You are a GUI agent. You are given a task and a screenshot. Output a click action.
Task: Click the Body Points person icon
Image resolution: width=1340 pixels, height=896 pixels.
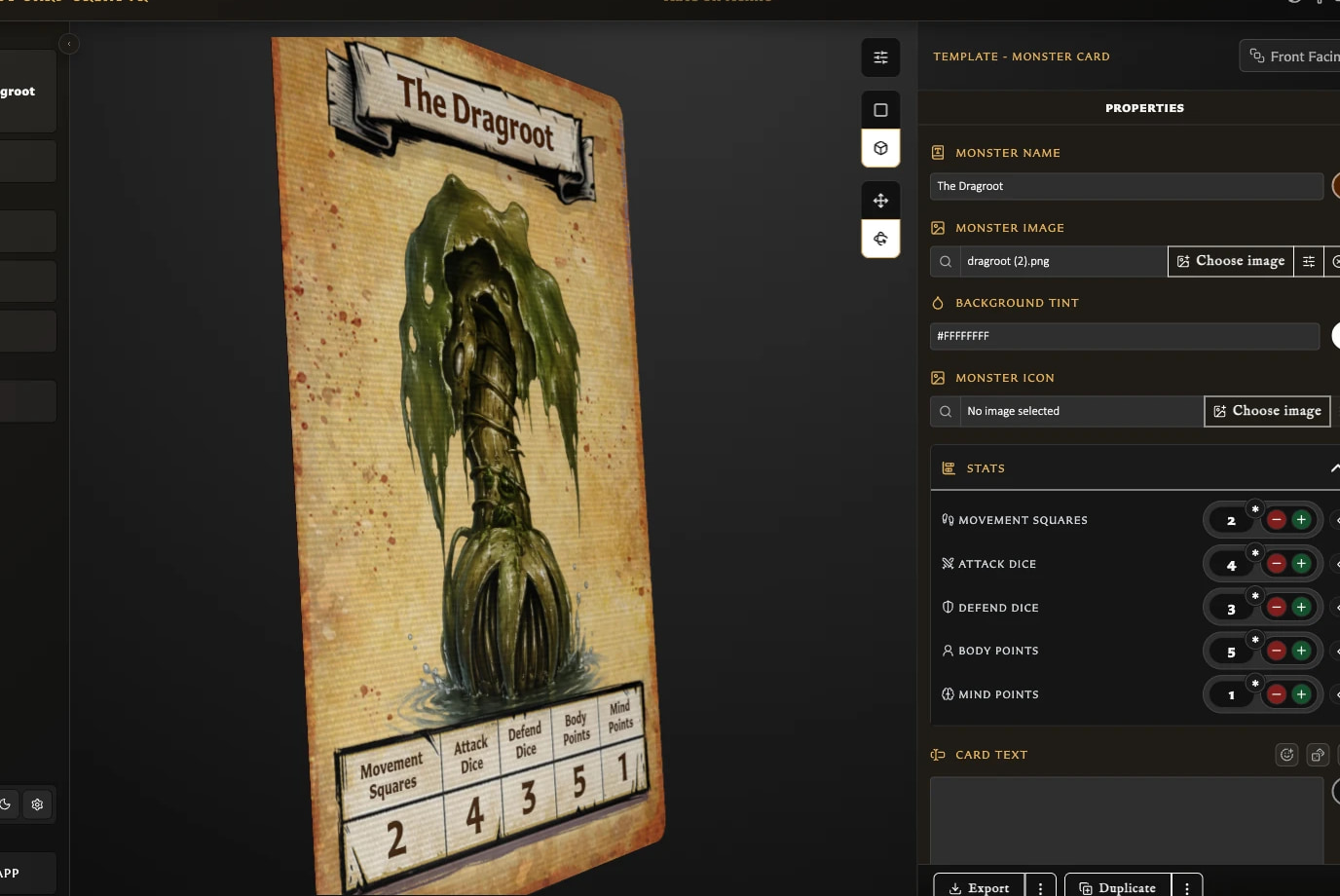948,651
